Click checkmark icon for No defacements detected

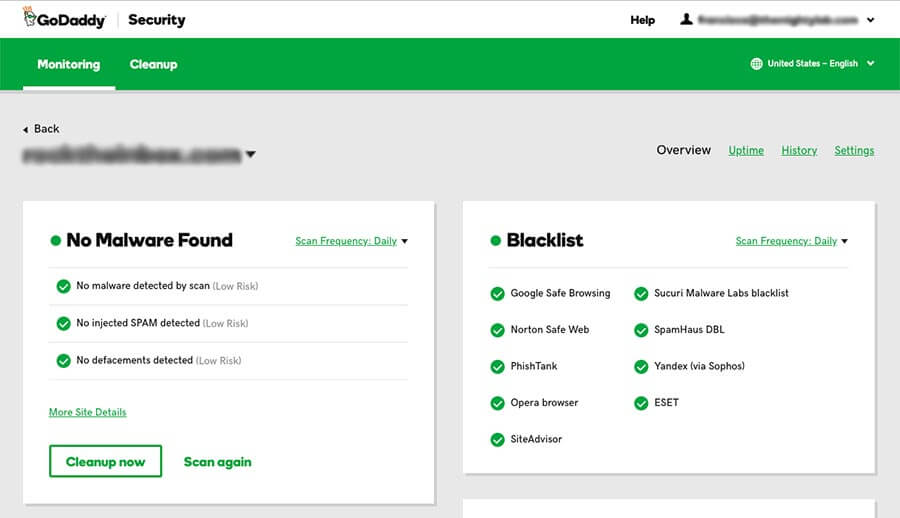(x=64, y=361)
